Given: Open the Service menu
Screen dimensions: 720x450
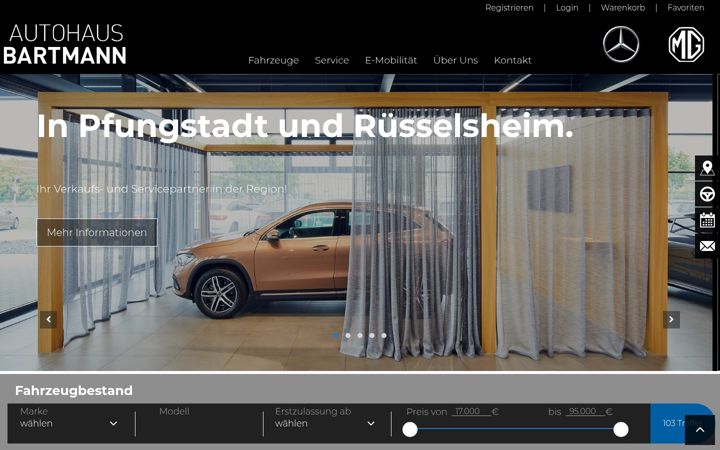Looking at the screenshot, I should (x=332, y=60).
